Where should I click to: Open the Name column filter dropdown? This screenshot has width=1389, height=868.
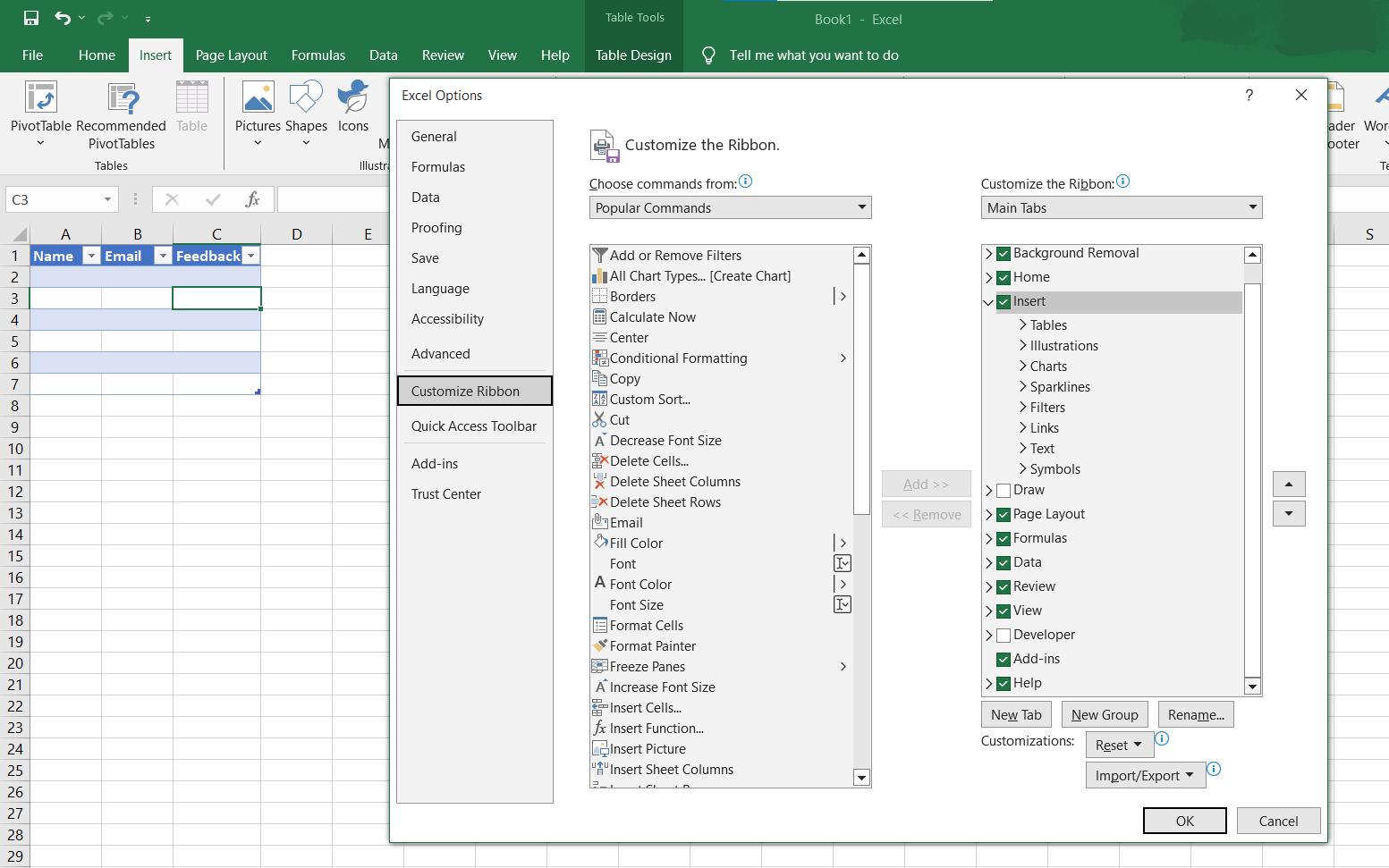(91, 256)
